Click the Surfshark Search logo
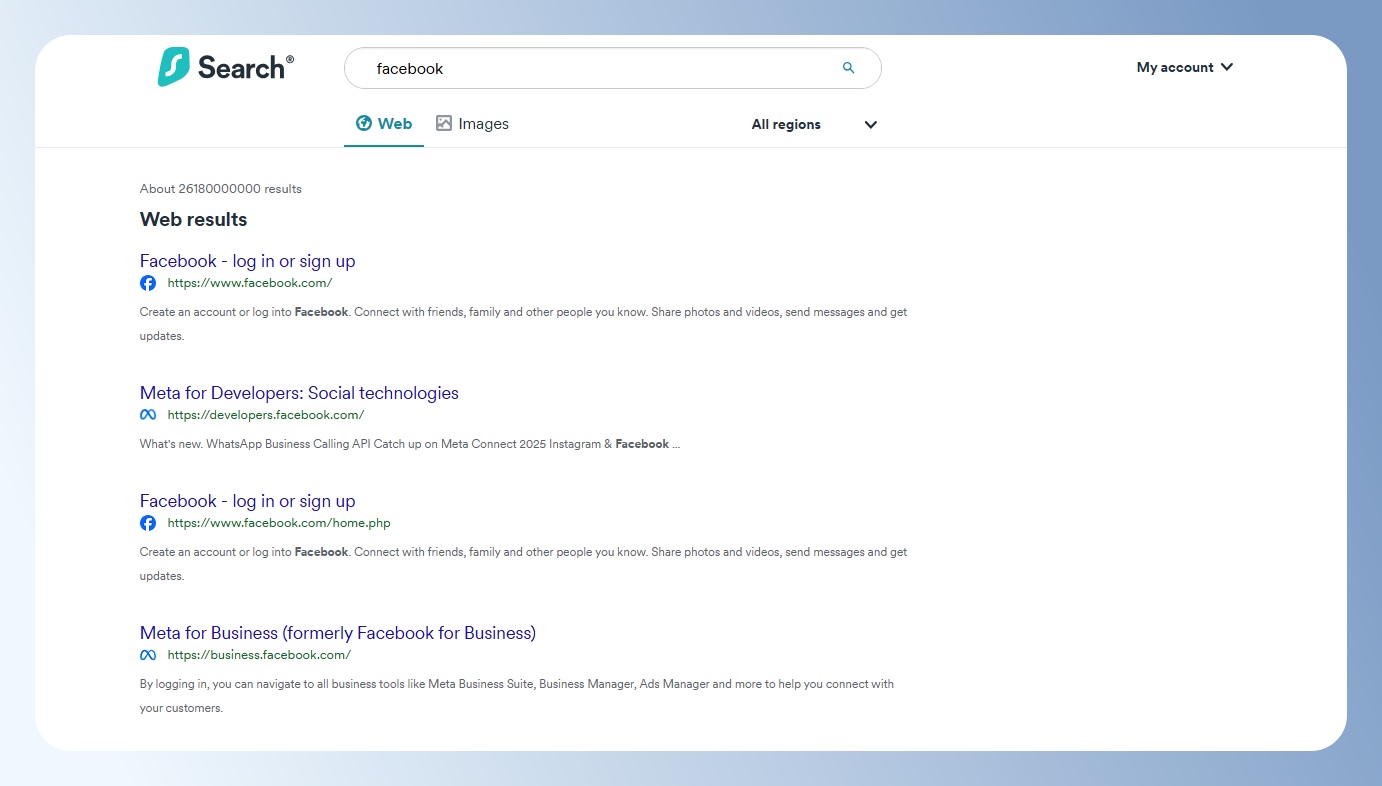 226,67
